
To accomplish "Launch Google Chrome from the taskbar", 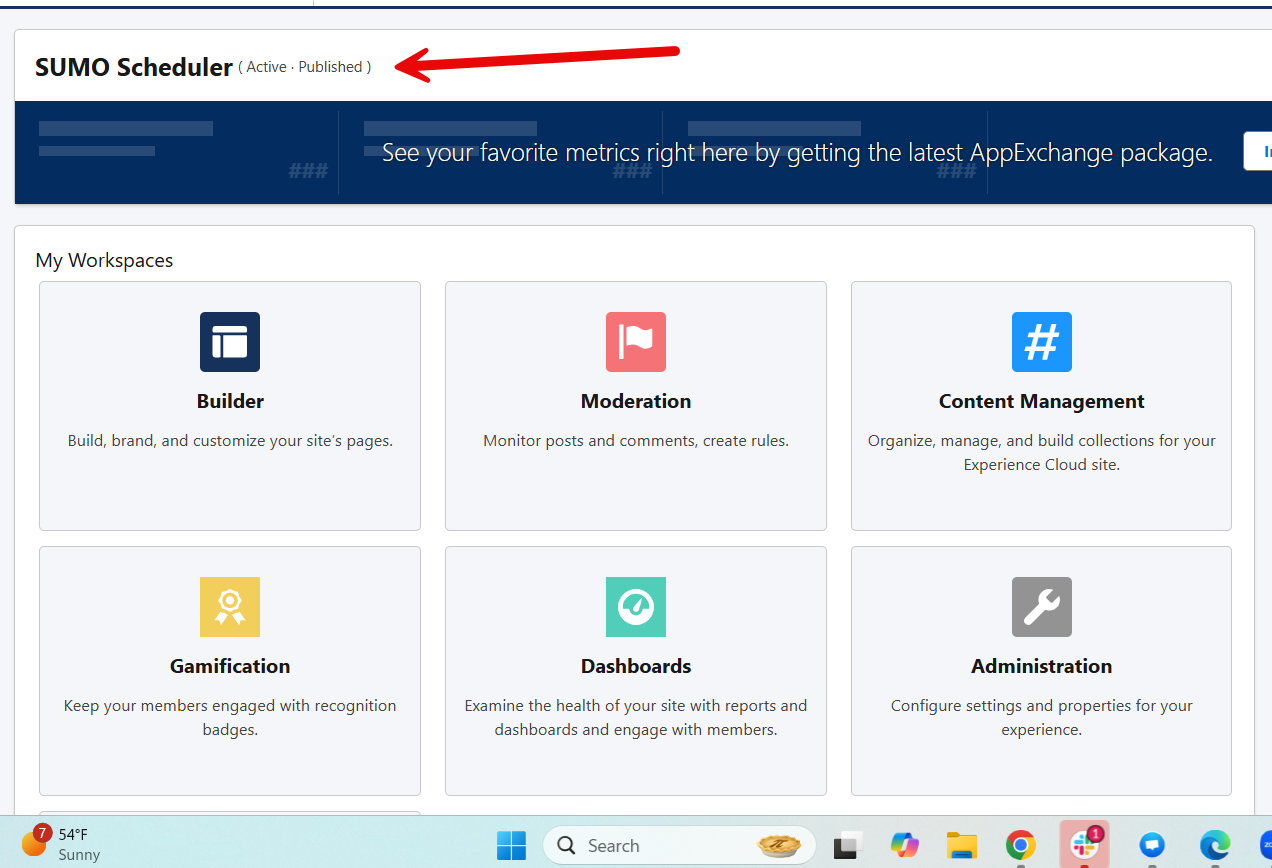I will (1020, 845).
